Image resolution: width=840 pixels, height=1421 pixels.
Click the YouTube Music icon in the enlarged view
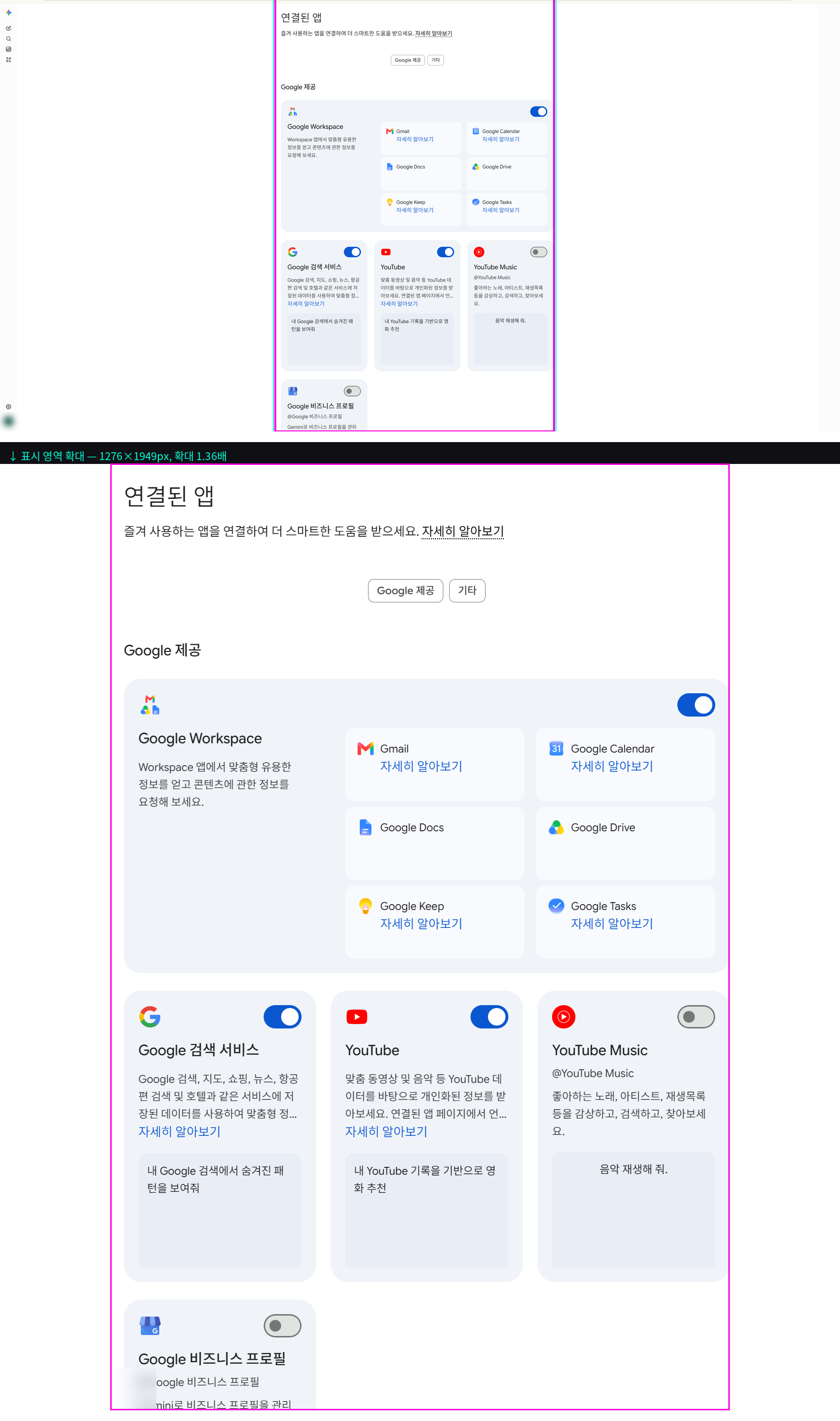(x=564, y=1017)
